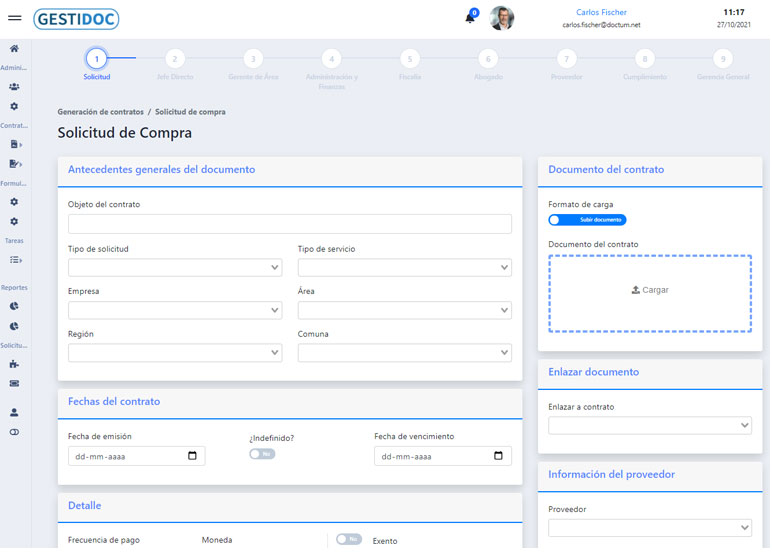Open the pie chart icon directly above Solicitu...

14,326
